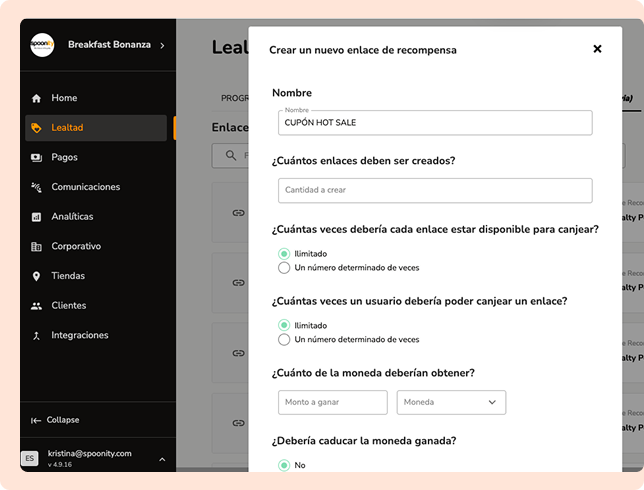Screen dimensions: 644x490
Task: Click the Nombre field with CUPÓN HOT SALE
Action: click(435, 122)
